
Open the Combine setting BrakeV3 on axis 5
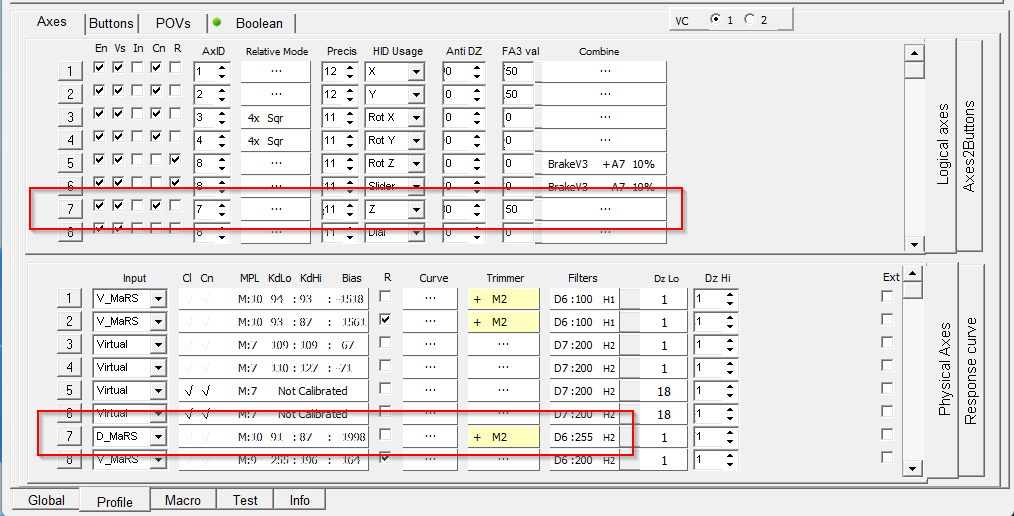[x=603, y=164]
